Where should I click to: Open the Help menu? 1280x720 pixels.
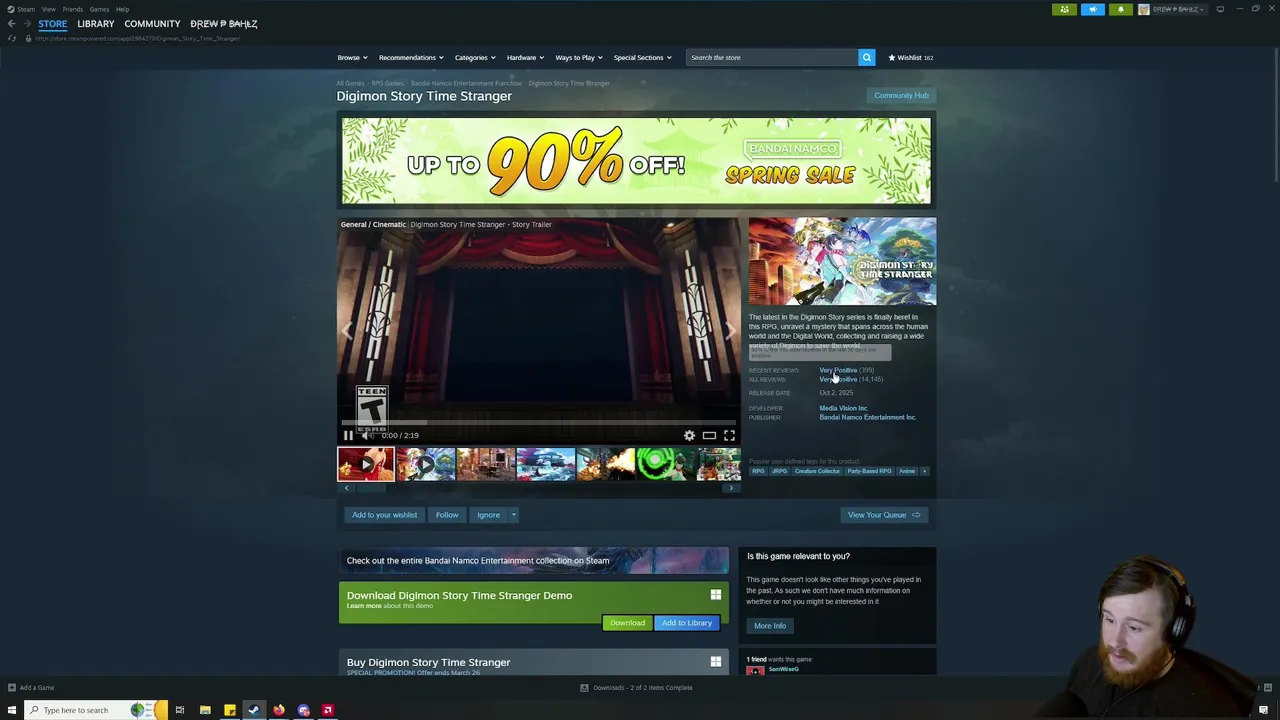click(122, 9)
